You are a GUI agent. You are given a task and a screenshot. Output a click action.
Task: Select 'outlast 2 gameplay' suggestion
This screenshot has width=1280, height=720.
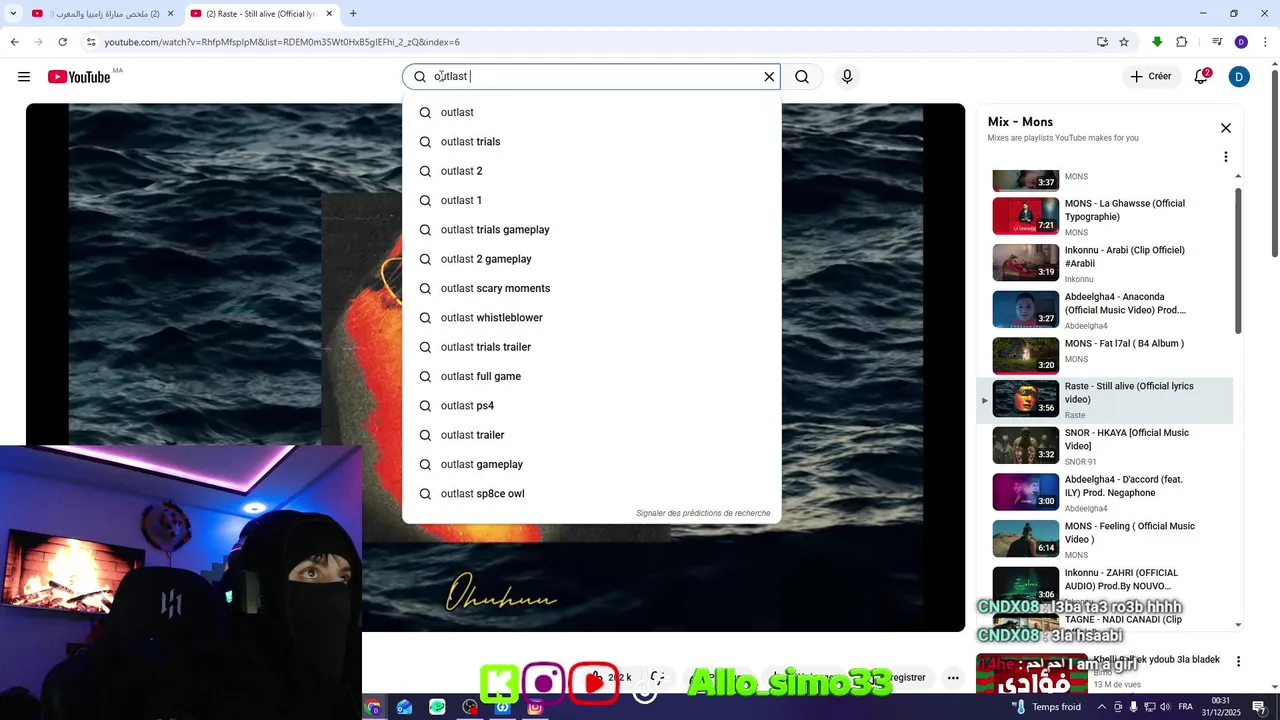click(x=591, y=259)
